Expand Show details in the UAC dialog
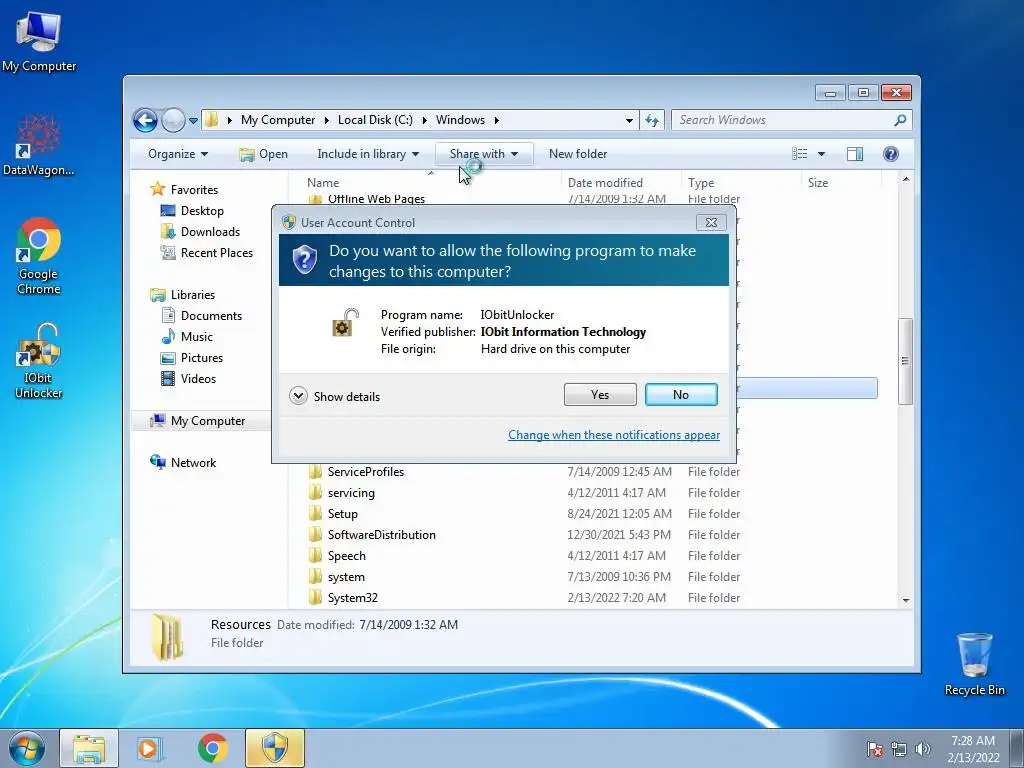 [334, 396]
